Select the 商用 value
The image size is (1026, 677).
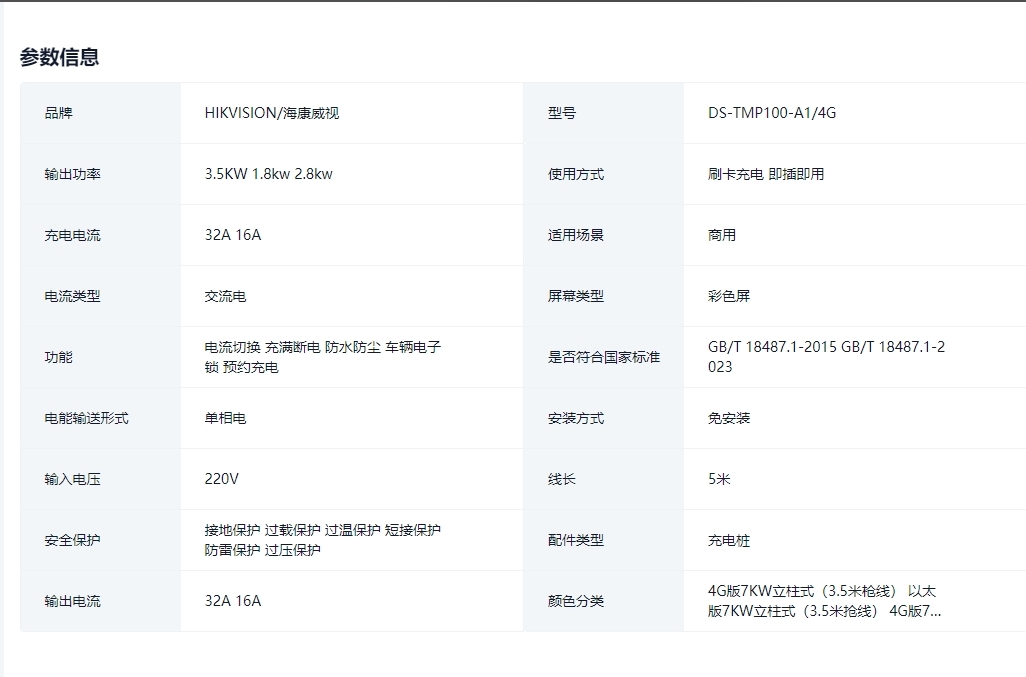(x=722, y=235)
